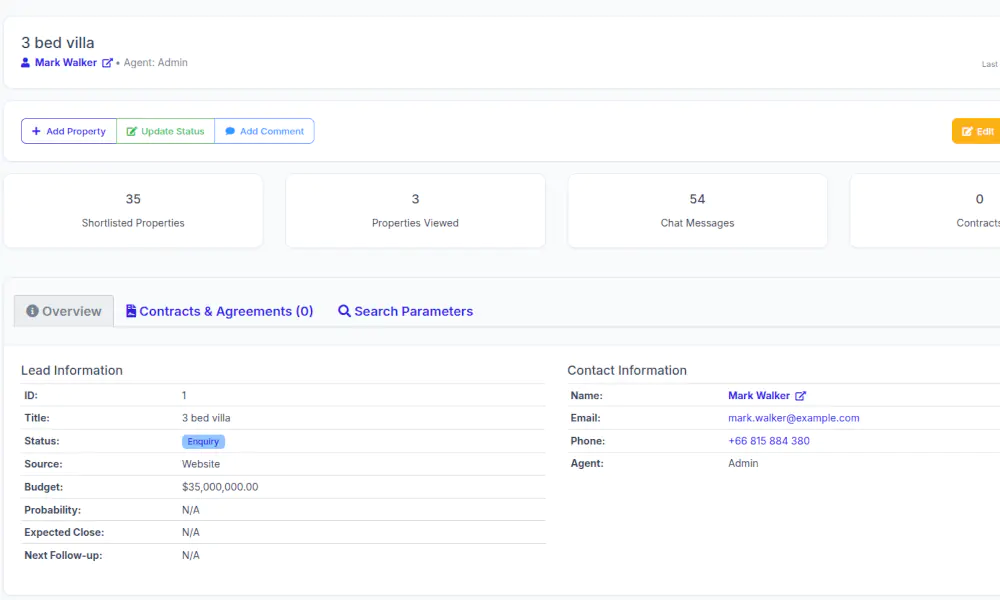Call the phone number +66 815 884 380
1000x600 pixels.
point(768,441)
